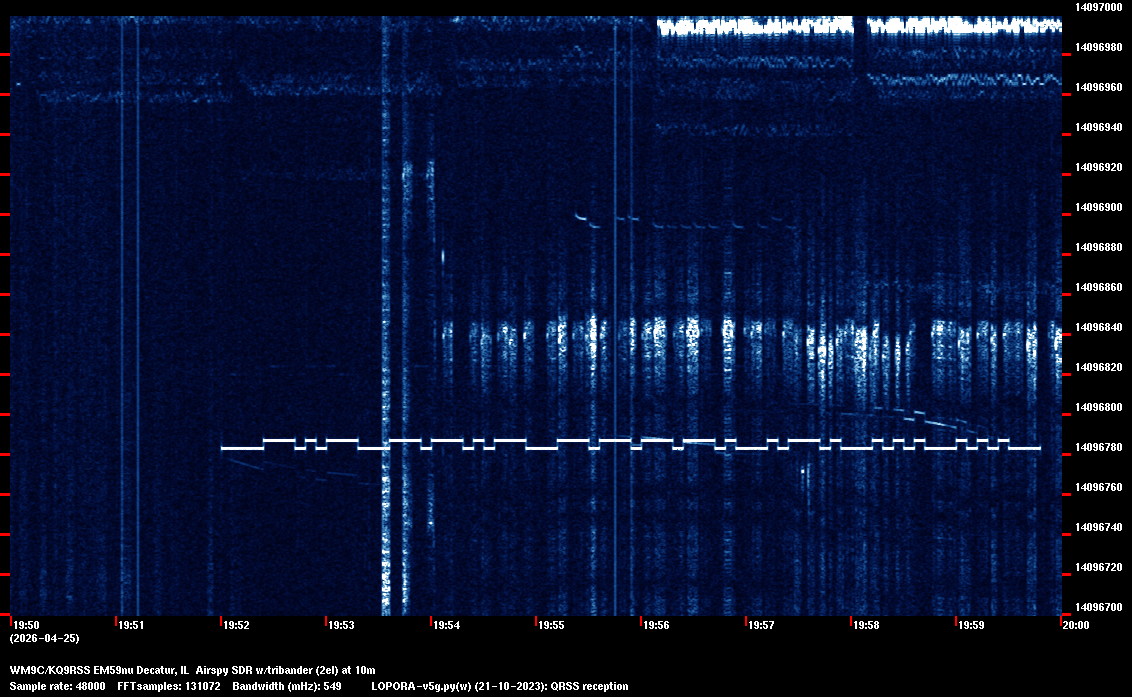Click the 19:50 time label
This screenshot has width=1132, height=697.
27,625
